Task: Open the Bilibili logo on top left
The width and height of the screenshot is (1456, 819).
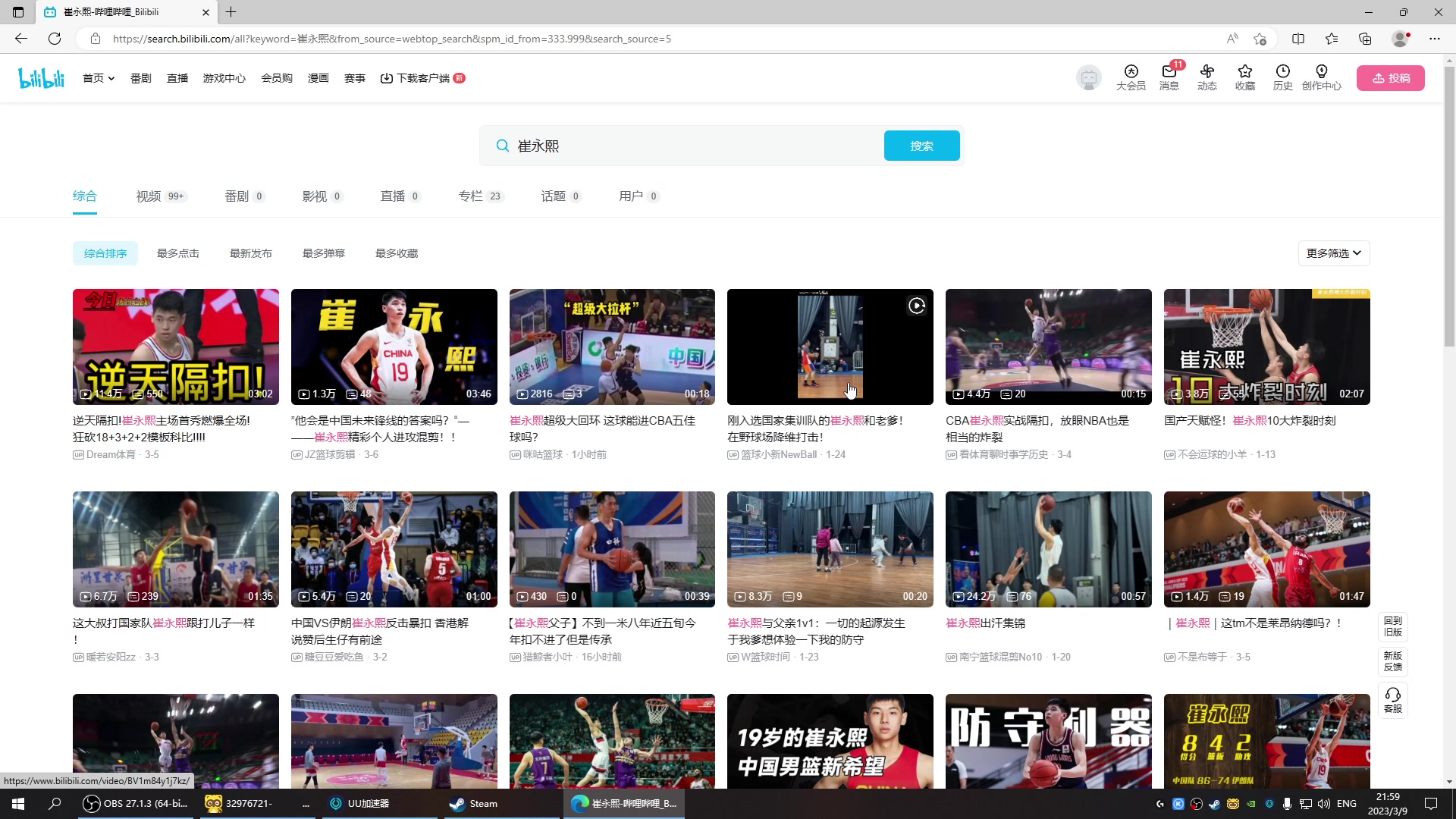Action: [x=41, y=77]
